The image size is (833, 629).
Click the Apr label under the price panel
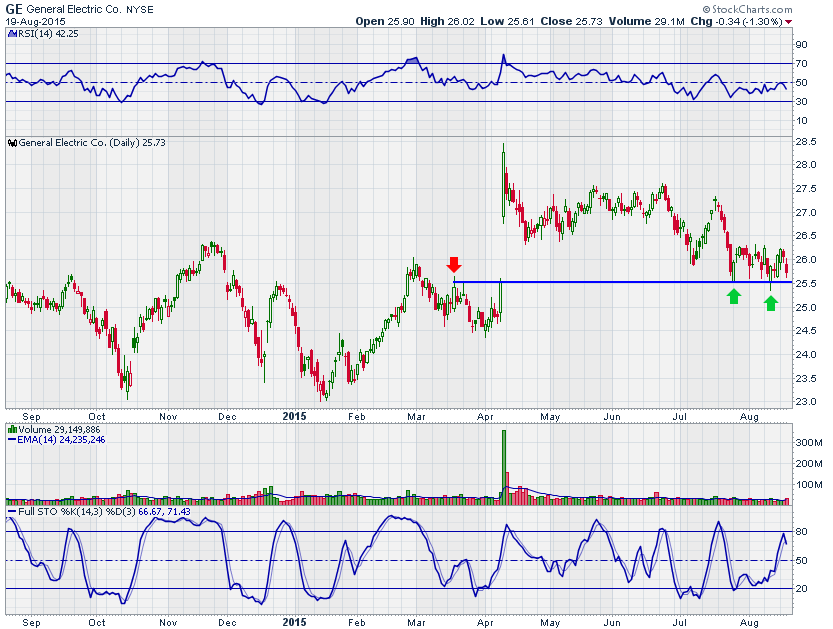(x=485, y=416)
